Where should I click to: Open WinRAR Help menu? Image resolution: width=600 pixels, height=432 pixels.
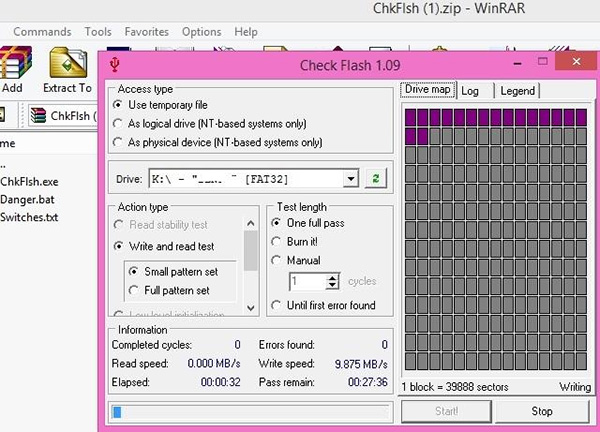246,32
